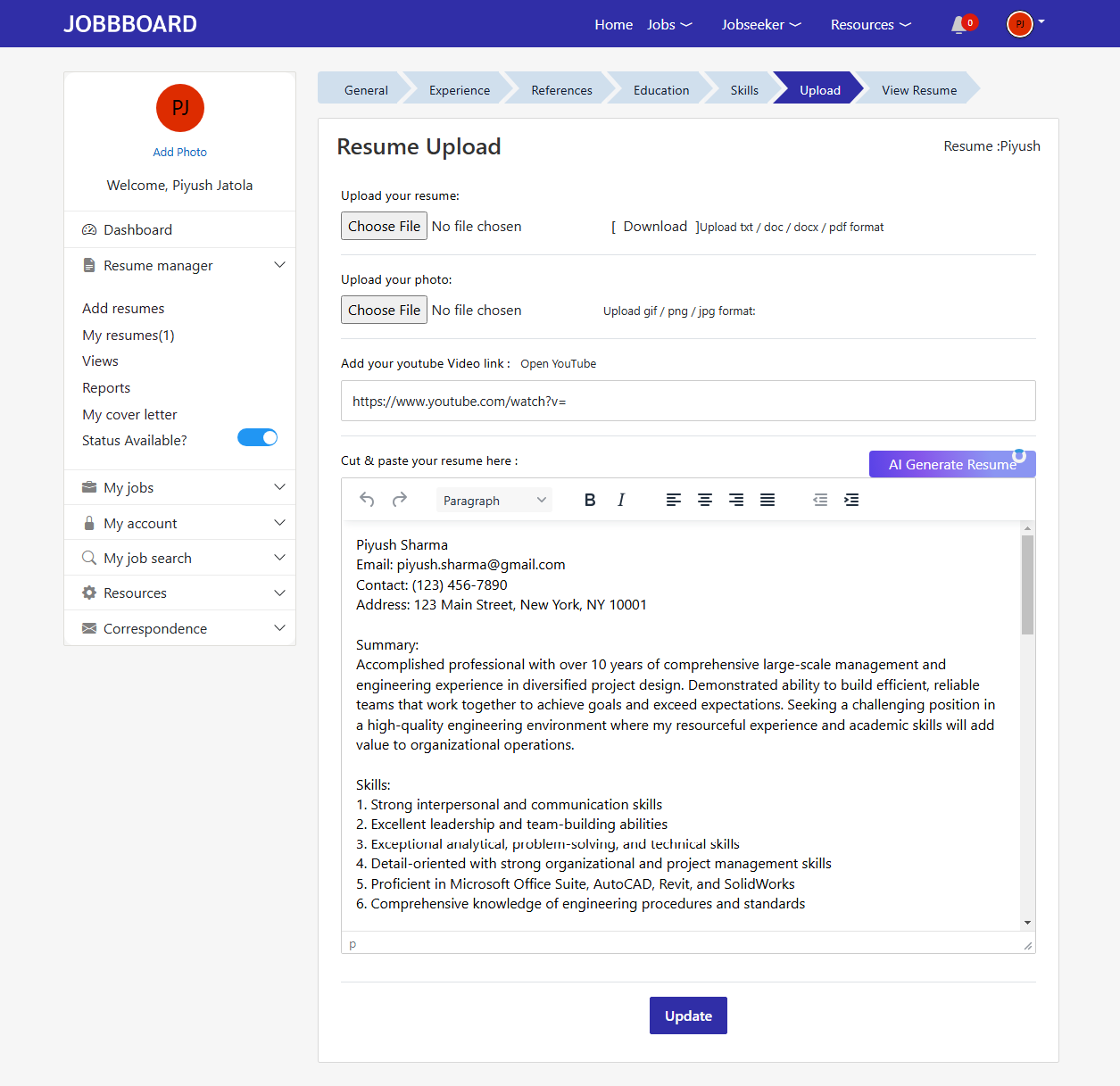
Task: Increase the indent in the resume editor
Action: [851, 500]
